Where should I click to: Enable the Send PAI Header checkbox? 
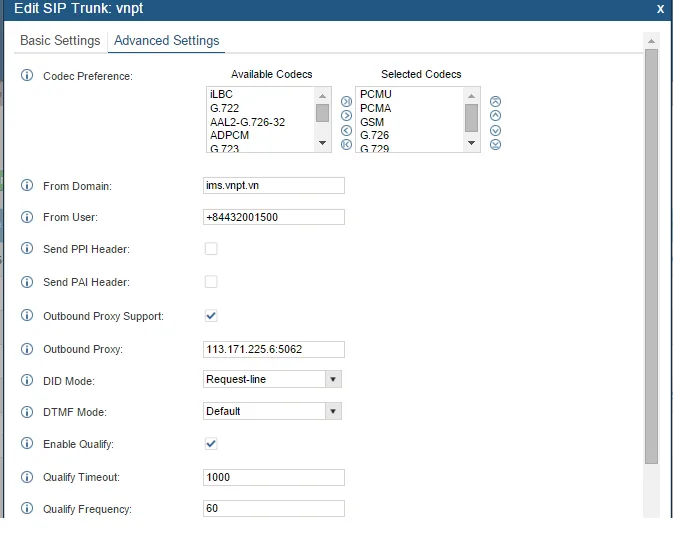(x=211, y=282)
